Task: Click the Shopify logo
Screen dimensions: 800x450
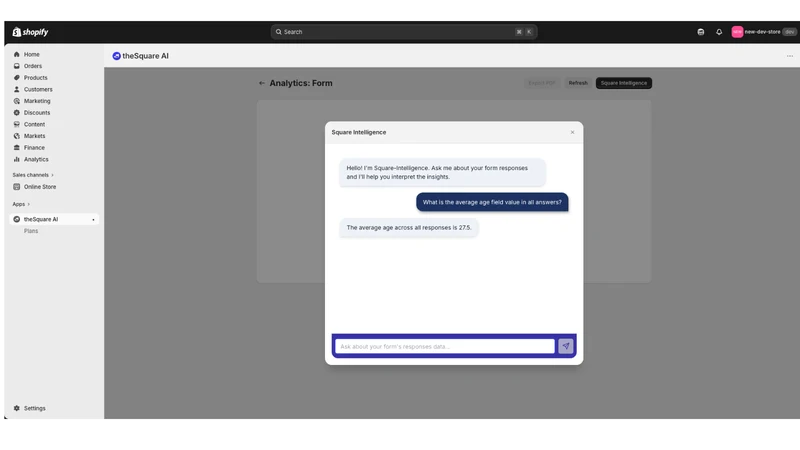Action: pos(30,32)
